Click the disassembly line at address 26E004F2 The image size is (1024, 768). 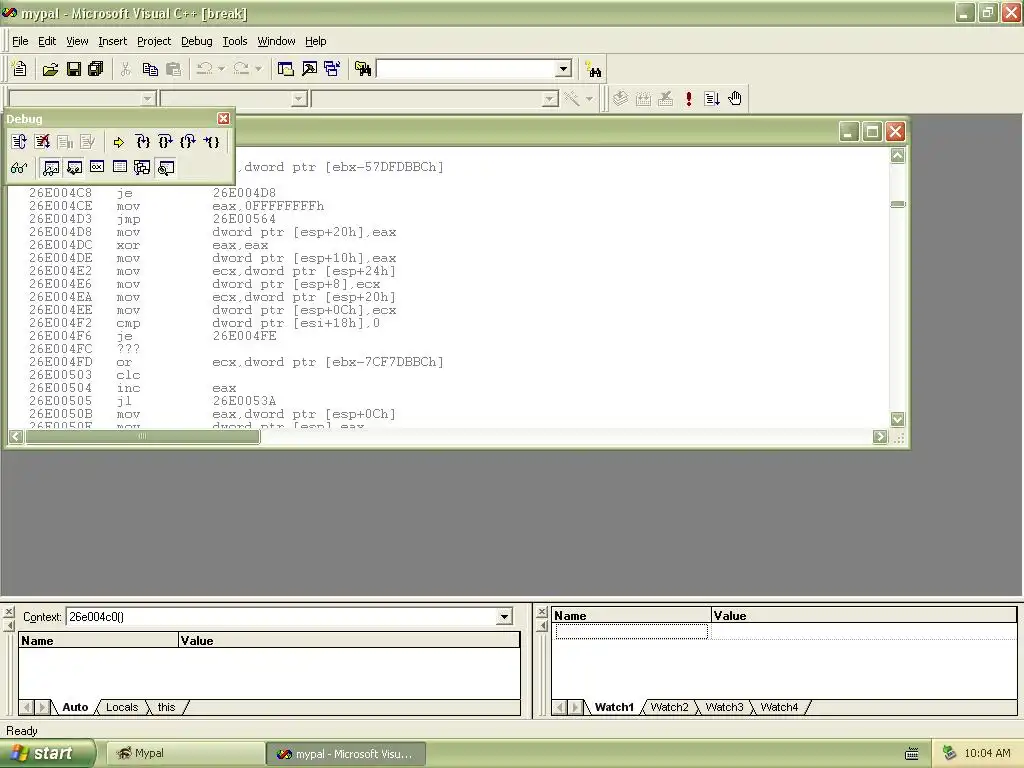click(204, 323)
